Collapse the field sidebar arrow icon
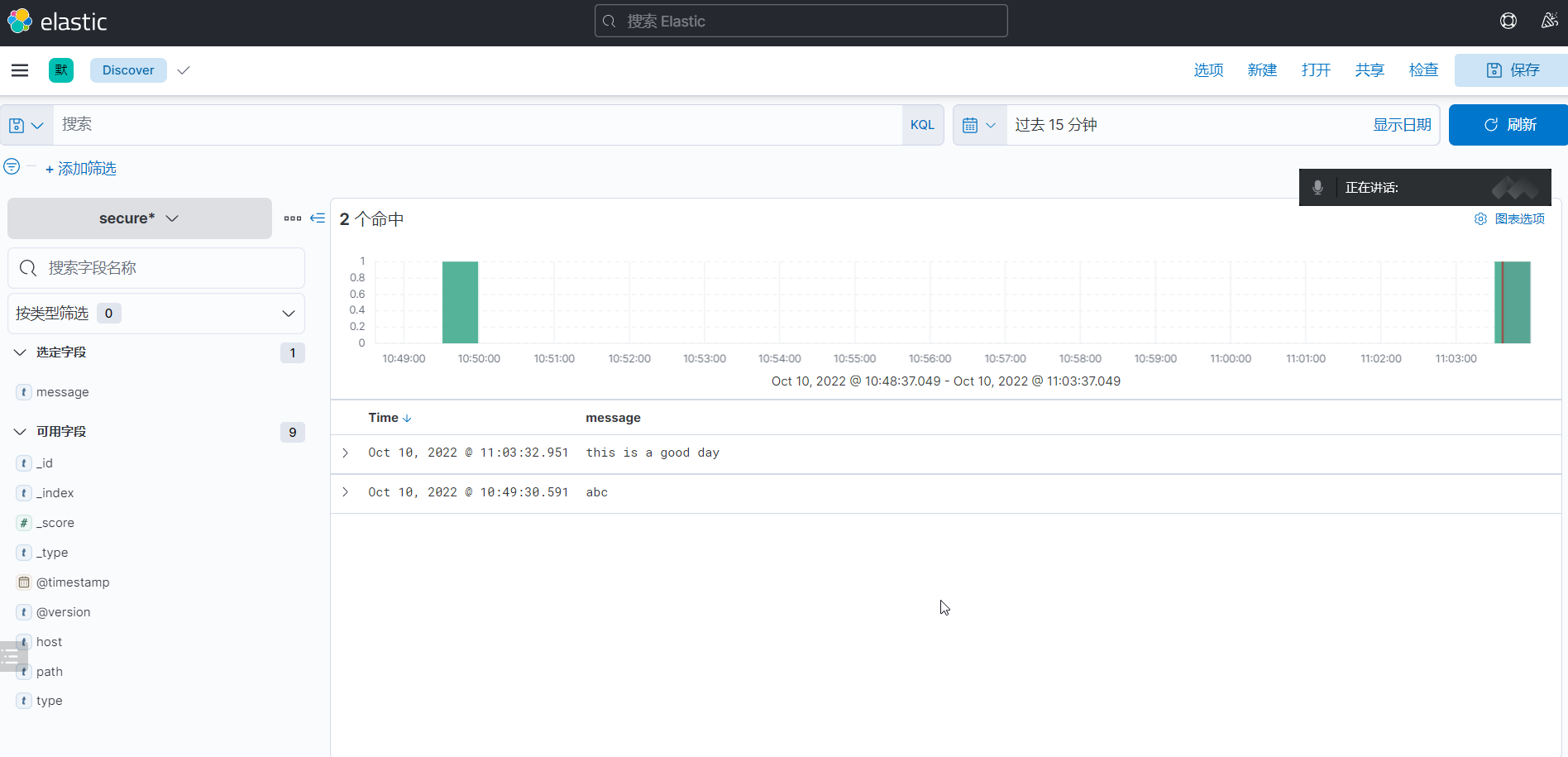 click(318, 218)
